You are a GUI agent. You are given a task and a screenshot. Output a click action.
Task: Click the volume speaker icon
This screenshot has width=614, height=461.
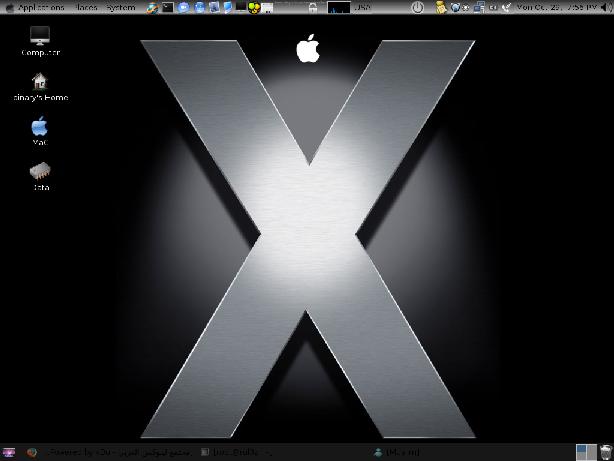[606, 7]
